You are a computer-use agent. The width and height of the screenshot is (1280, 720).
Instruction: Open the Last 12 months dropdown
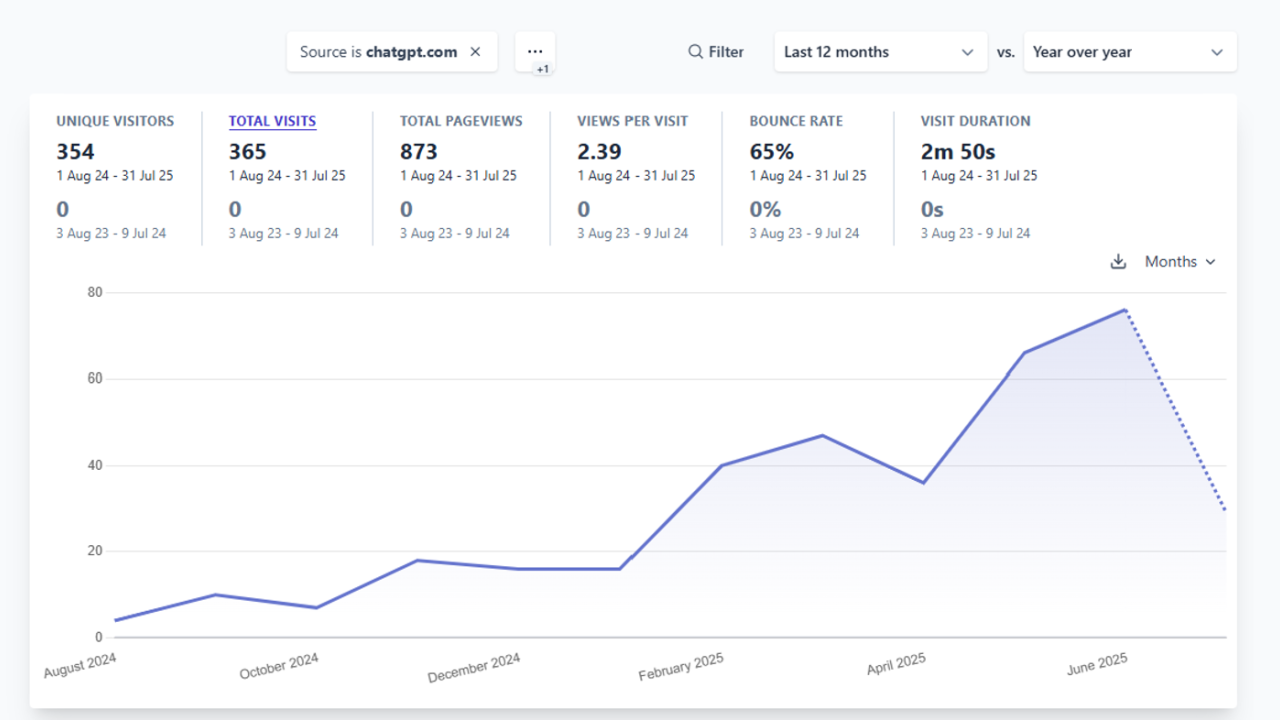[x=878, y=52]
